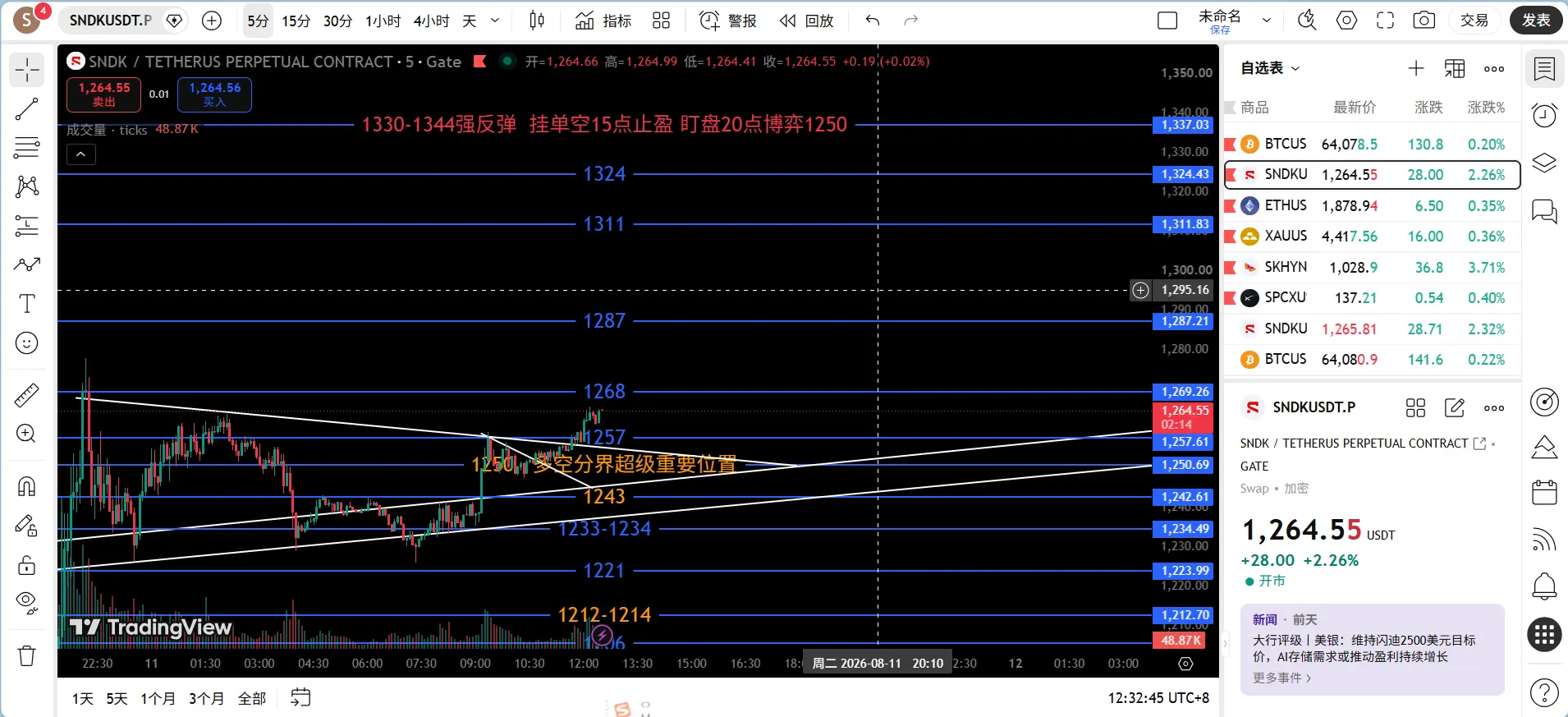Toggle hide all drawings eye icon
This screenshot has width=1568, height=717.
(x=27, y=604)
